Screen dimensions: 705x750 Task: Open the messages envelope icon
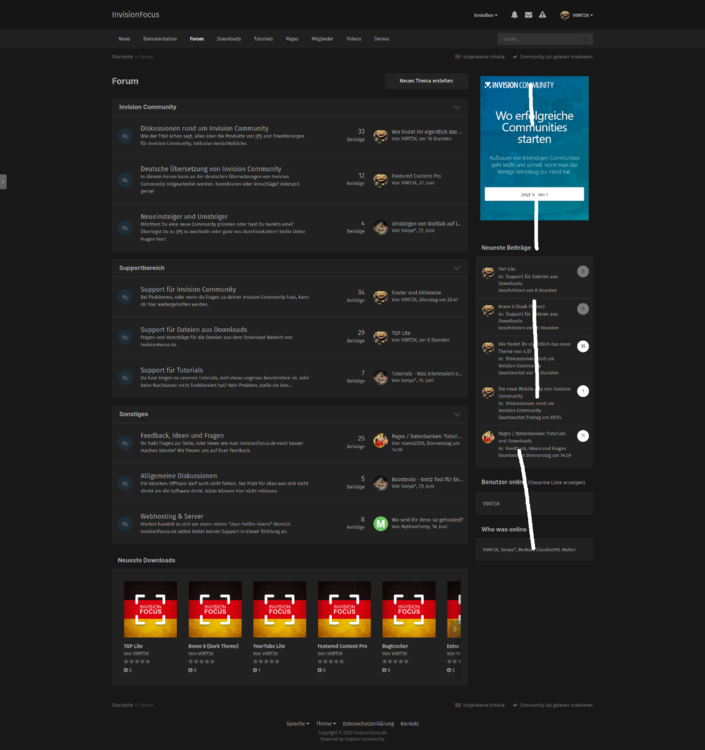click(x=528, y=16)
